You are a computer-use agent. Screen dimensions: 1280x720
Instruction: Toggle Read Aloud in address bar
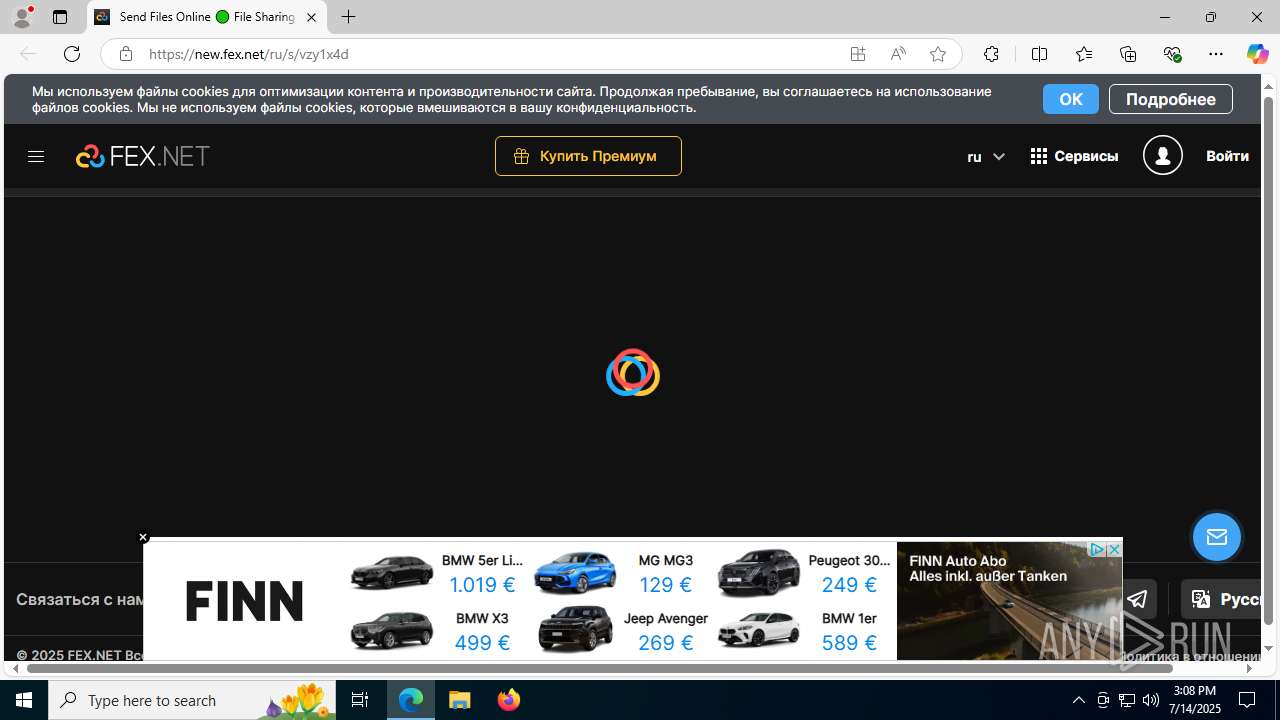[898, 54]
